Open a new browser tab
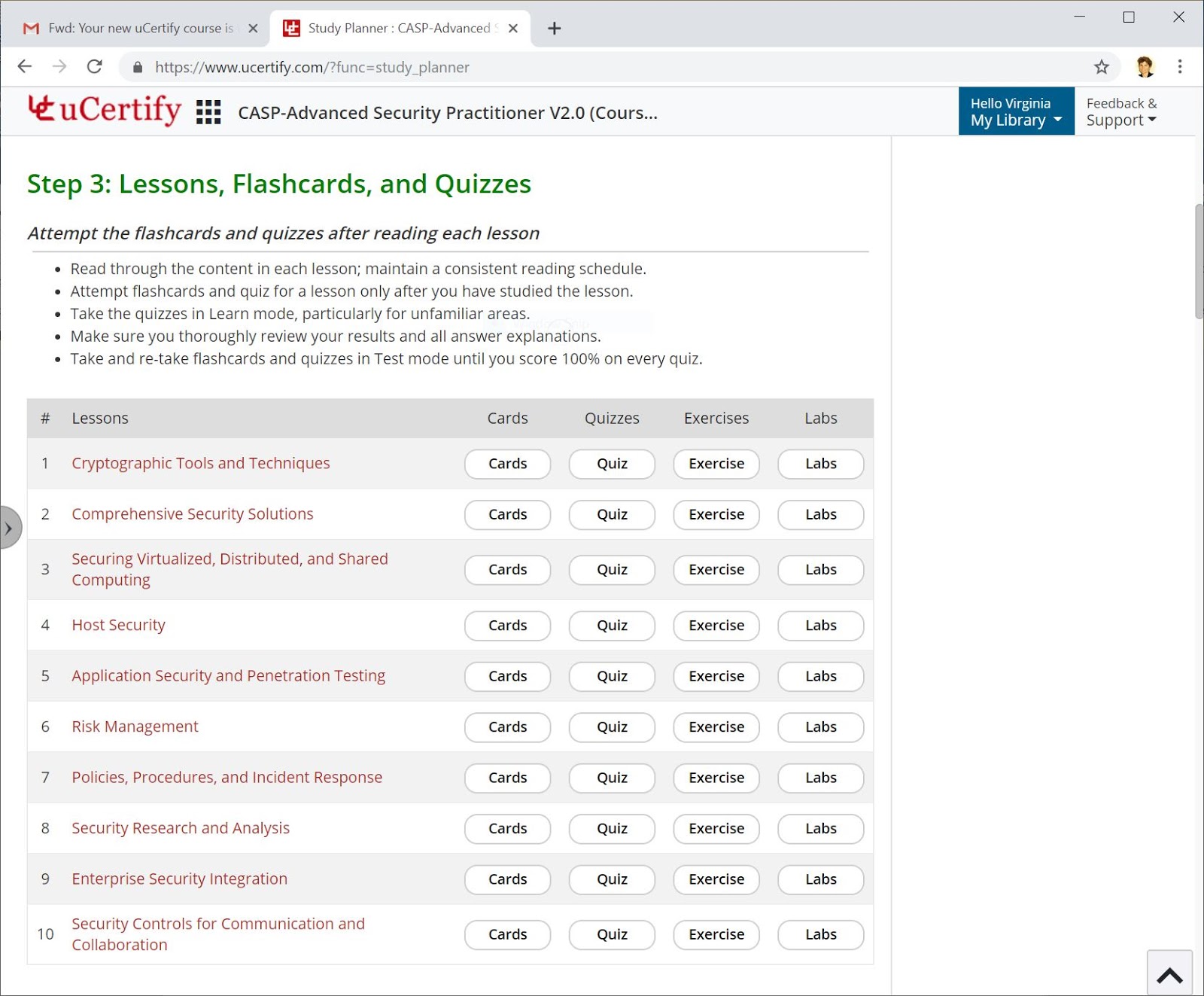The width and height of the screenshot is (1204, 996). point(555,29)
